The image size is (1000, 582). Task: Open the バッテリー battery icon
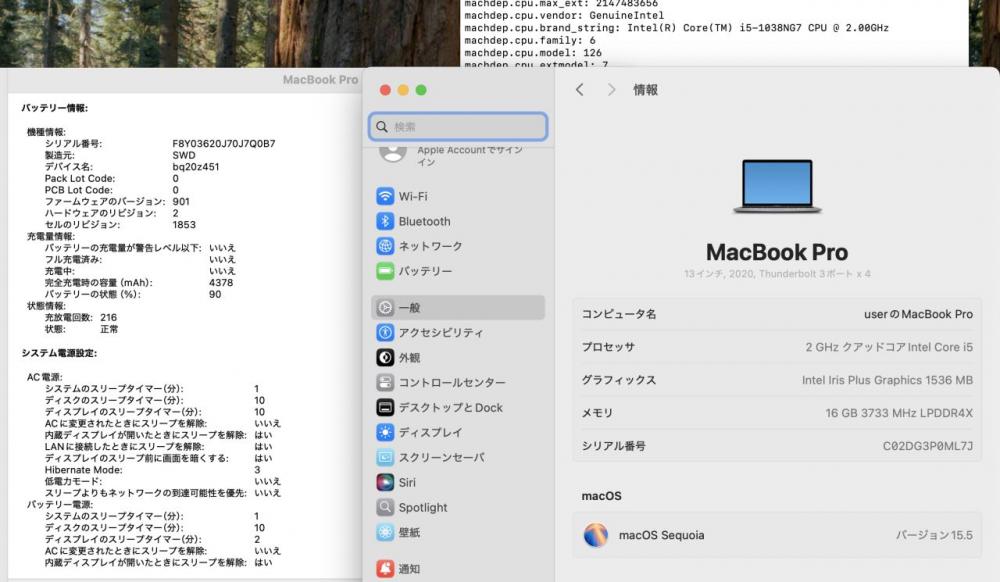(x=385, y=272)
